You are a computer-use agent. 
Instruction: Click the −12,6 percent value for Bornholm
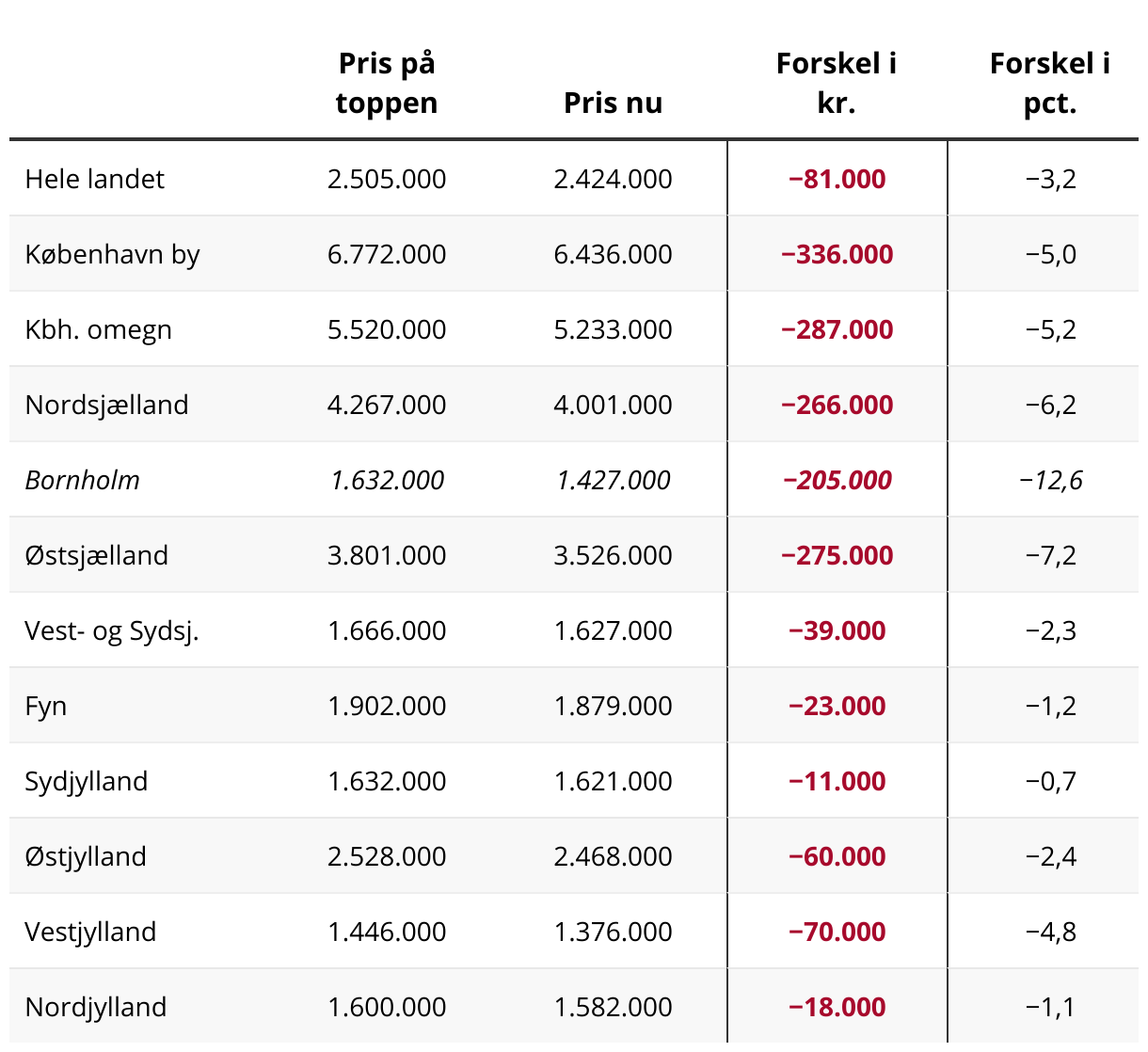point(1050,480)
